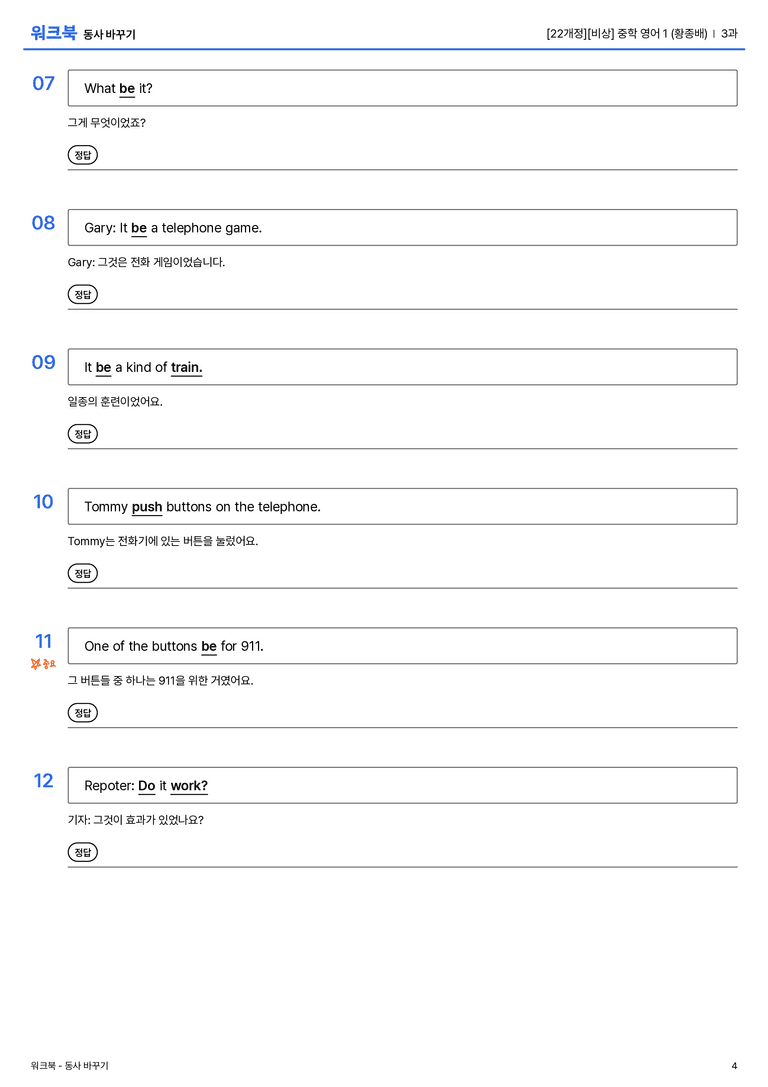Click the 정답 badge under question 09

click(82, 433)
